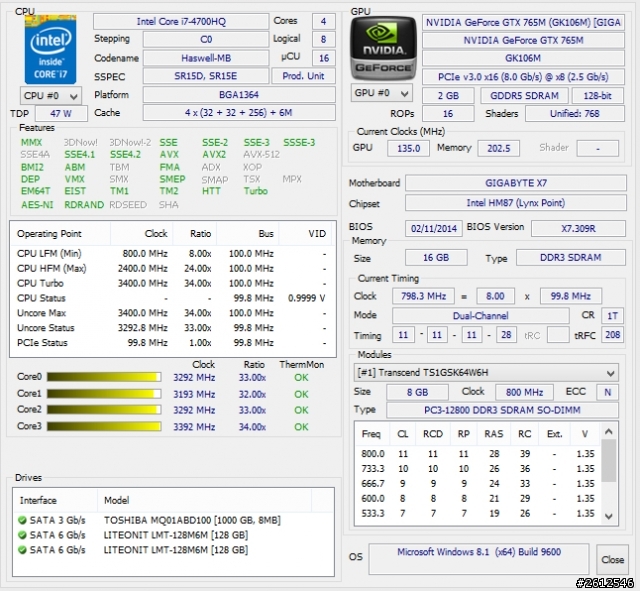Click the 798.3 MHz memory clock field
640x591 pixels.
(423, 296)
